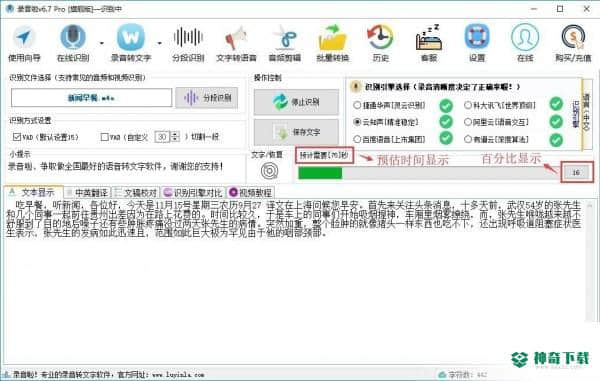Screen dimensions: 600x381
Task: Select 有道云[深度算法] engine
Action: tap(468, 139)
